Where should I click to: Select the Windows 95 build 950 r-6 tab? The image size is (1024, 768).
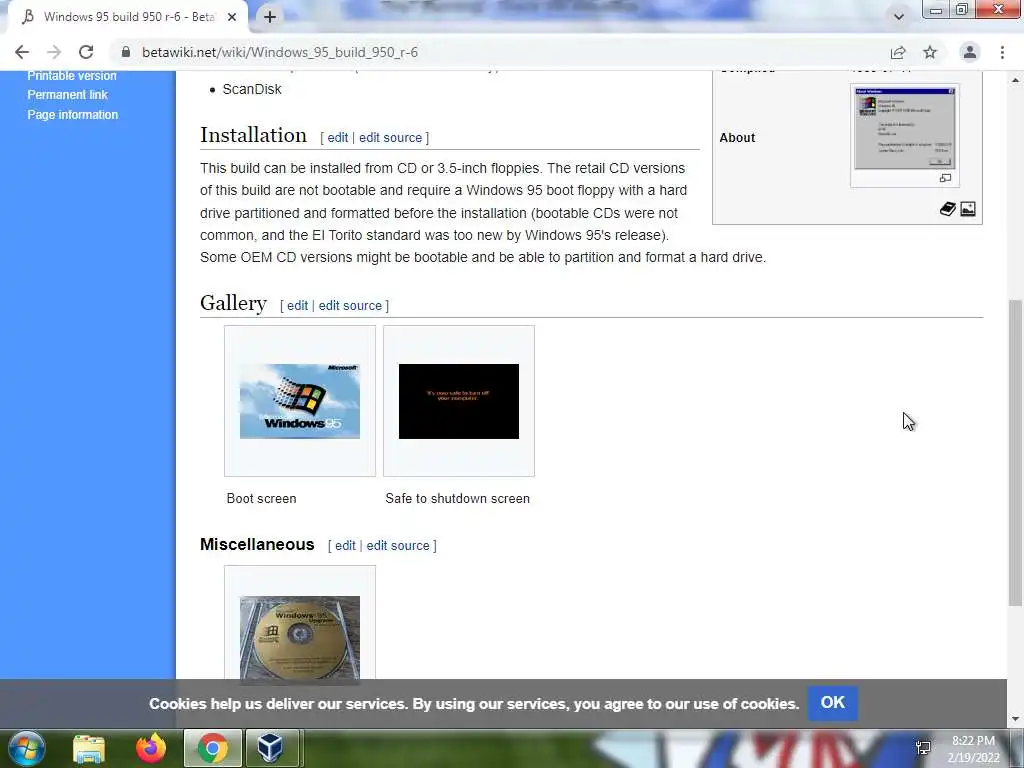(128, 17)
